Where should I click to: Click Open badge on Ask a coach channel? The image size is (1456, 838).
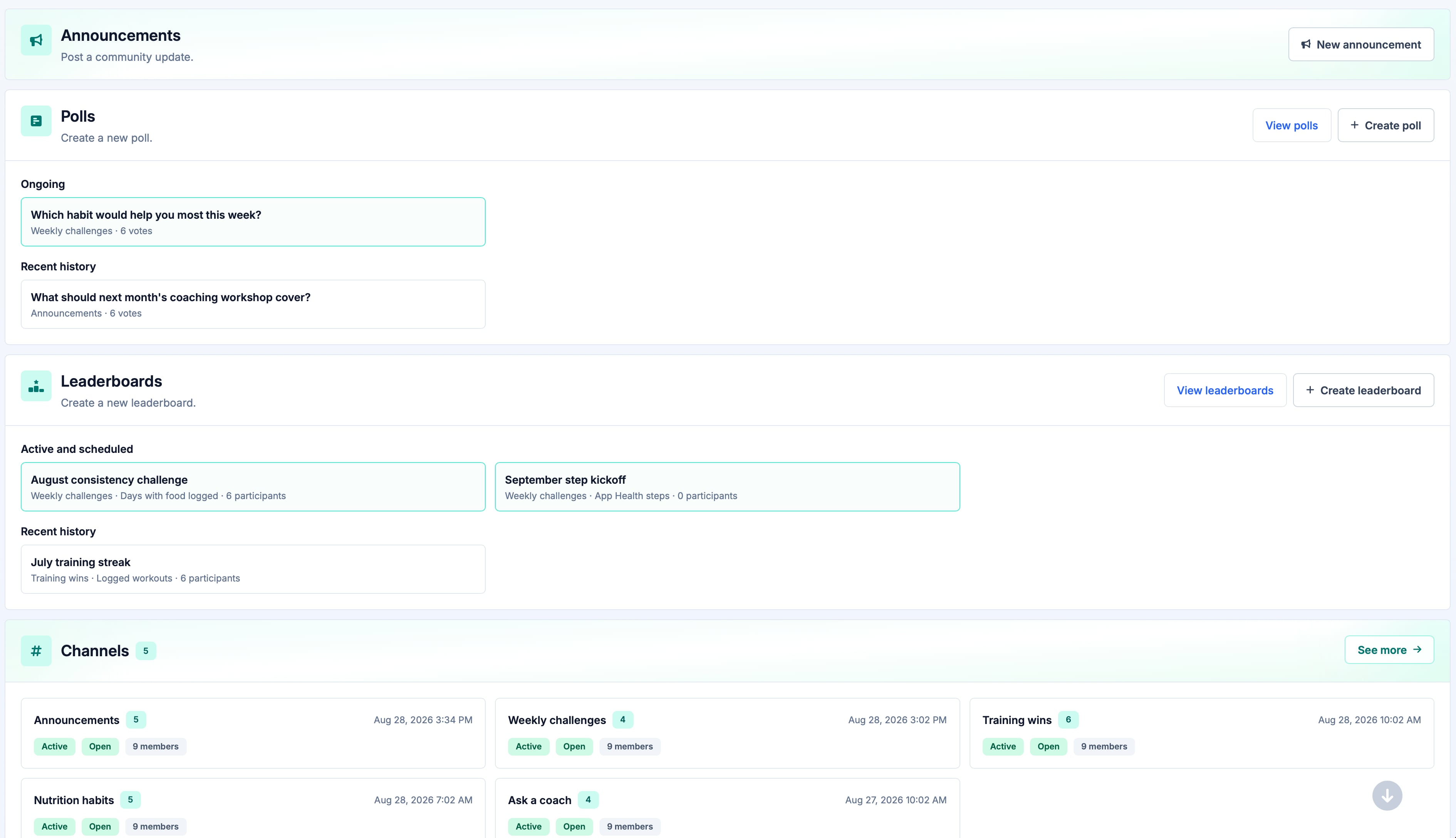click(574, 826)
